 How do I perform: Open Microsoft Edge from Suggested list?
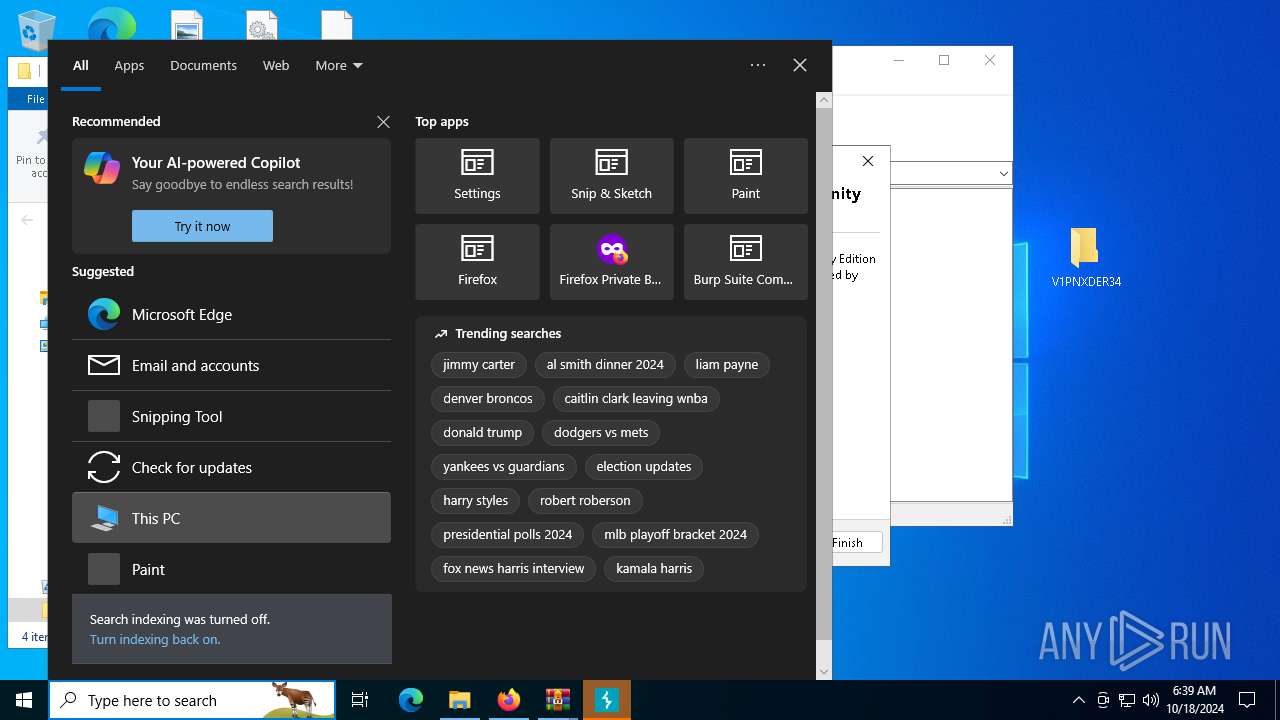click(x=231, y=314)
